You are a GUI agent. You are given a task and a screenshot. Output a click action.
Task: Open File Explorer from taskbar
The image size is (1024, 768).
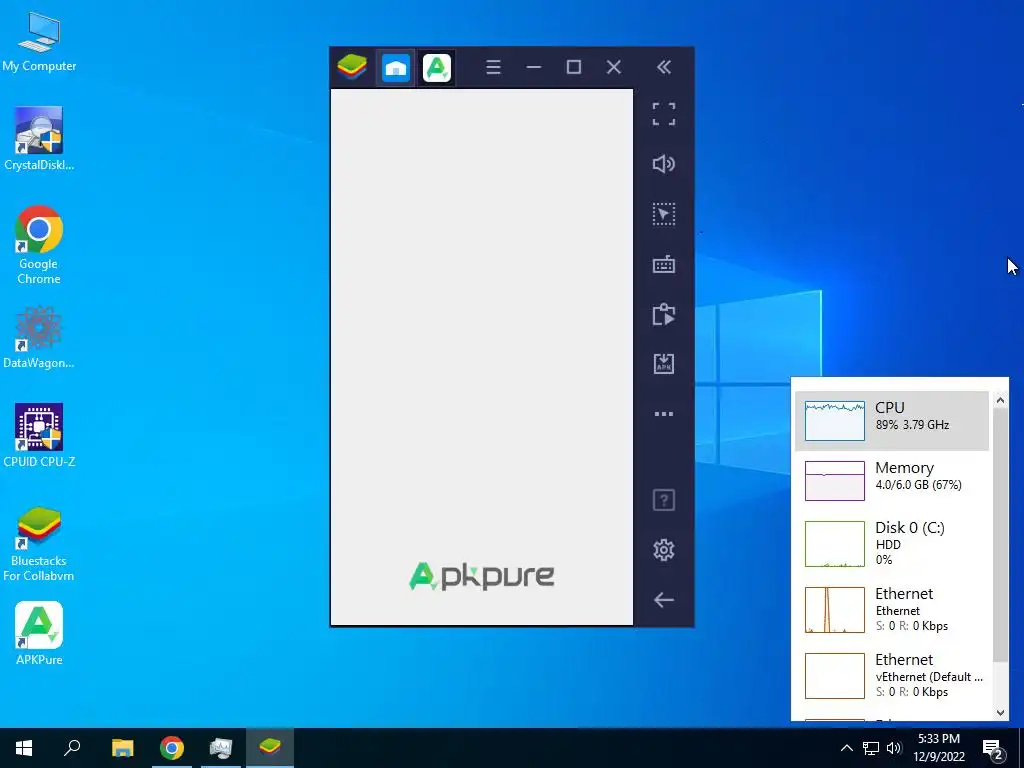click(122, 748)
